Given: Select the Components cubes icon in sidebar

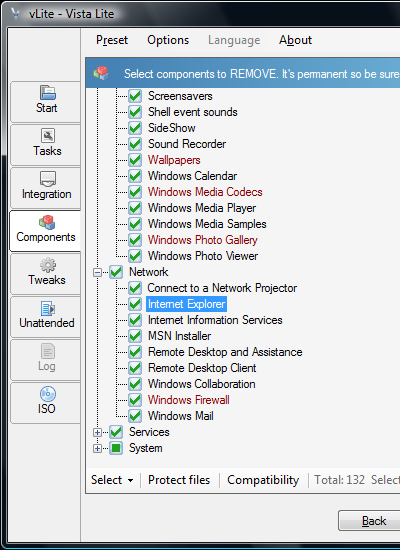Looking at the screenshot, I should [x=47, y=222].
